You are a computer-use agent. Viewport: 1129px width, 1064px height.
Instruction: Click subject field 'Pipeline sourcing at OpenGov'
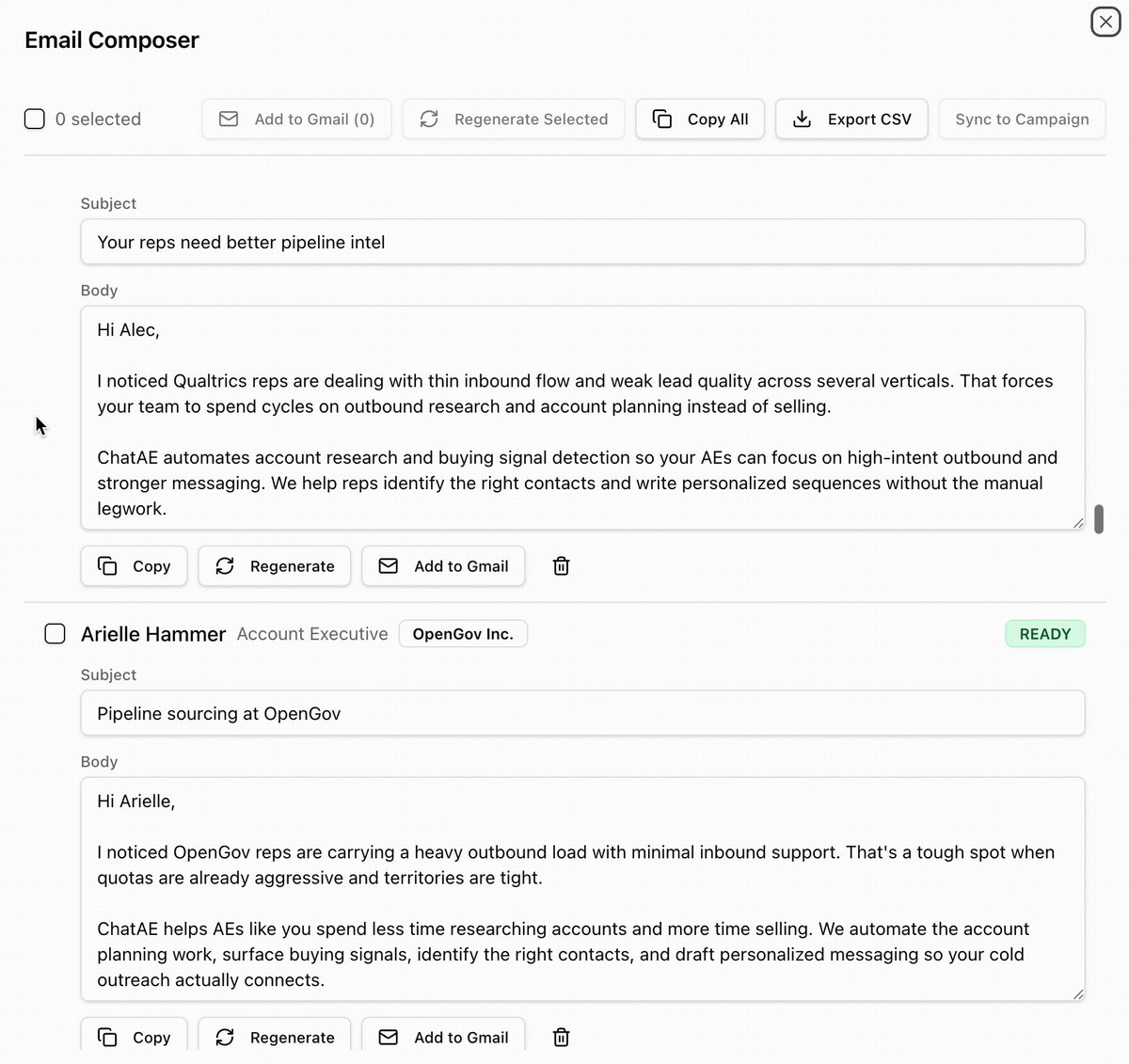point(582,713)
